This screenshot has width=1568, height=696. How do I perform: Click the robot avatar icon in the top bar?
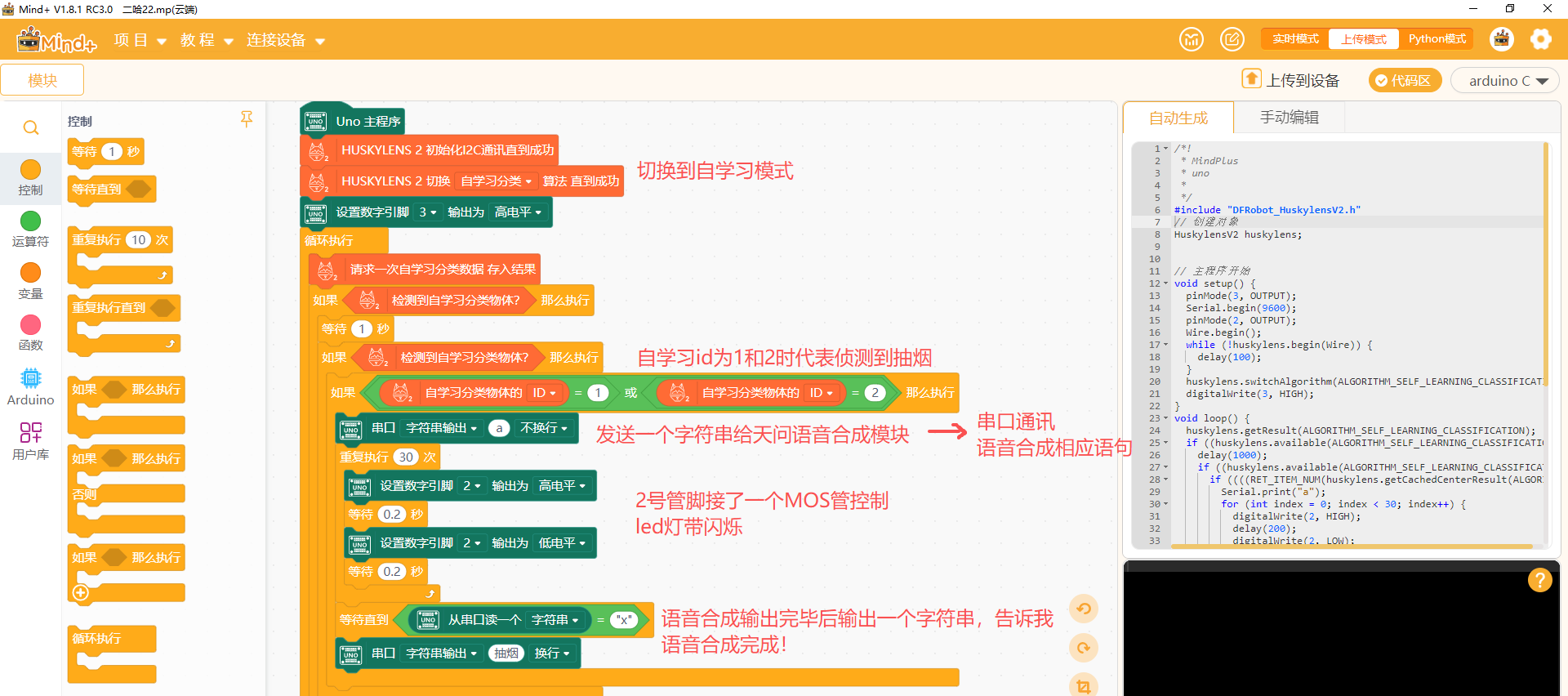(x=1502, y=39)
